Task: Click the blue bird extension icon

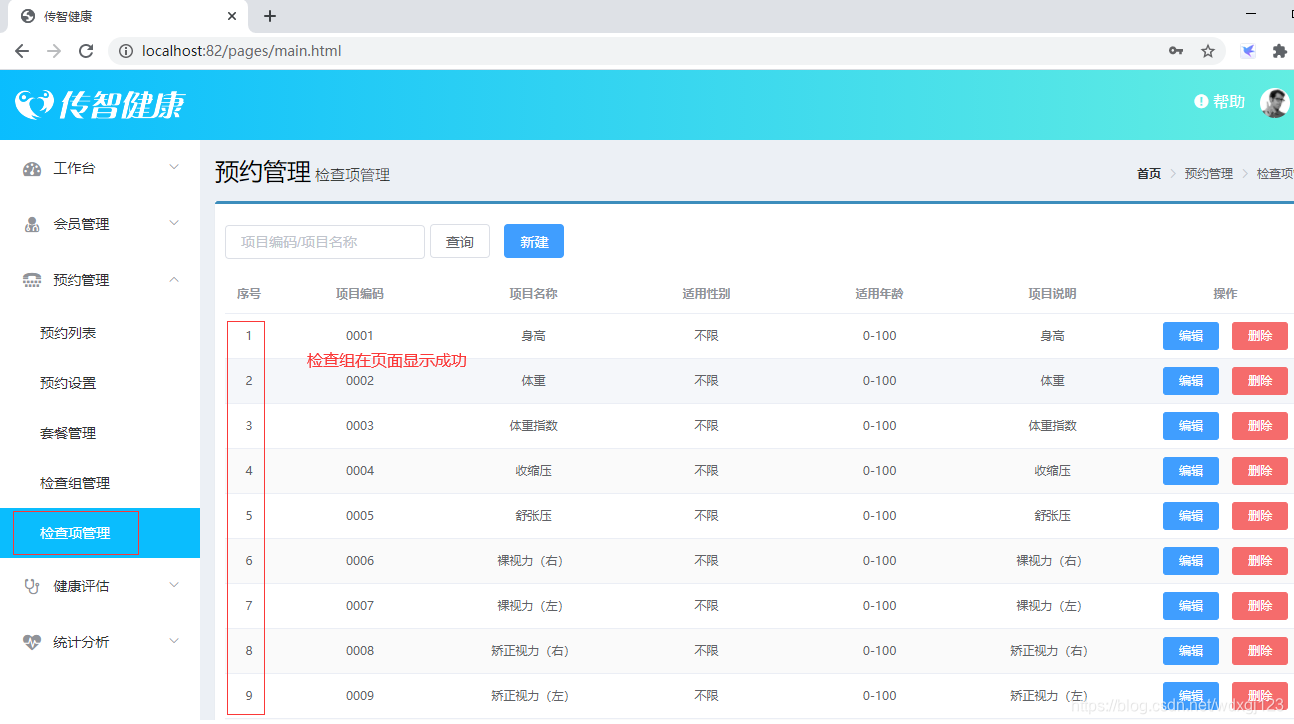Action: tap(1248, 51)
